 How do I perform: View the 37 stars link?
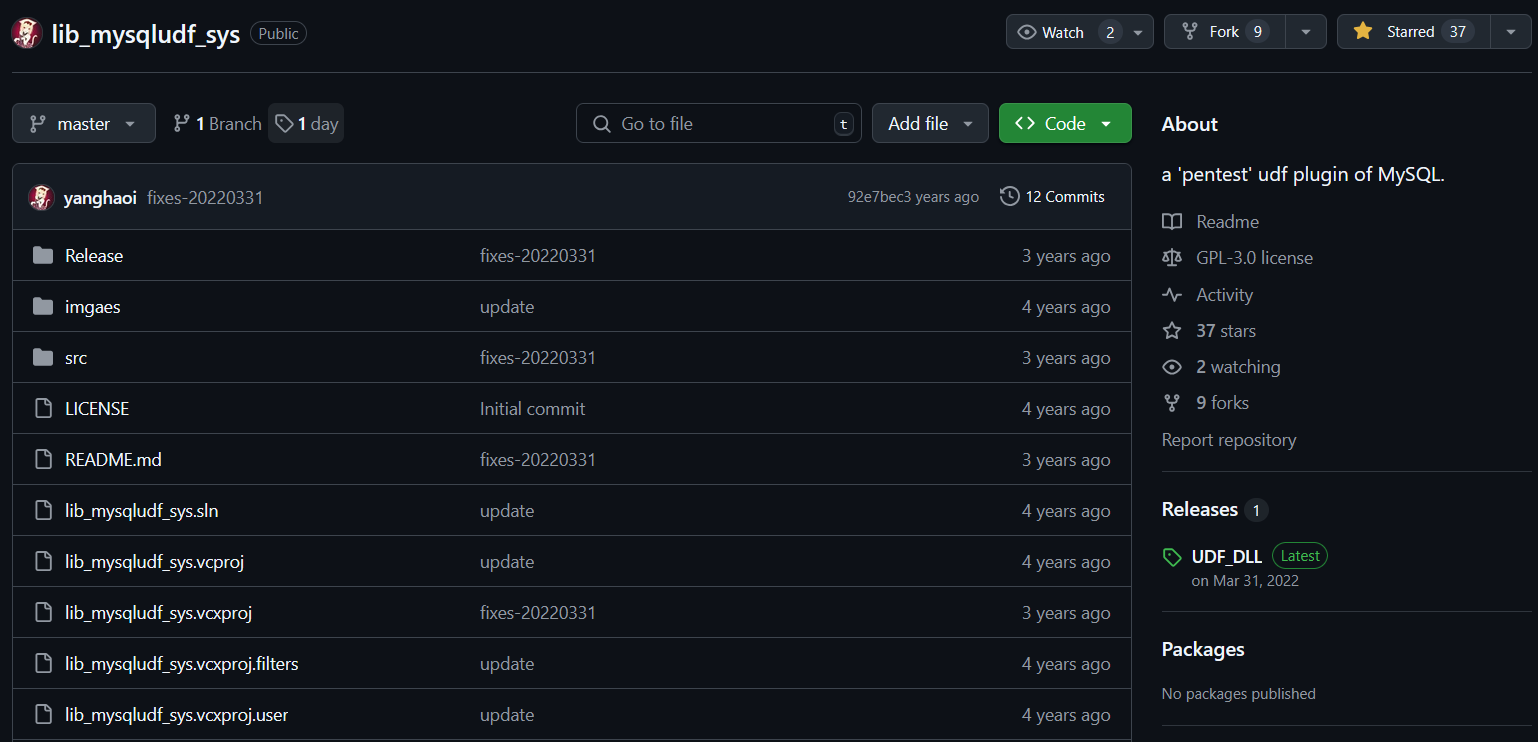1226,331
